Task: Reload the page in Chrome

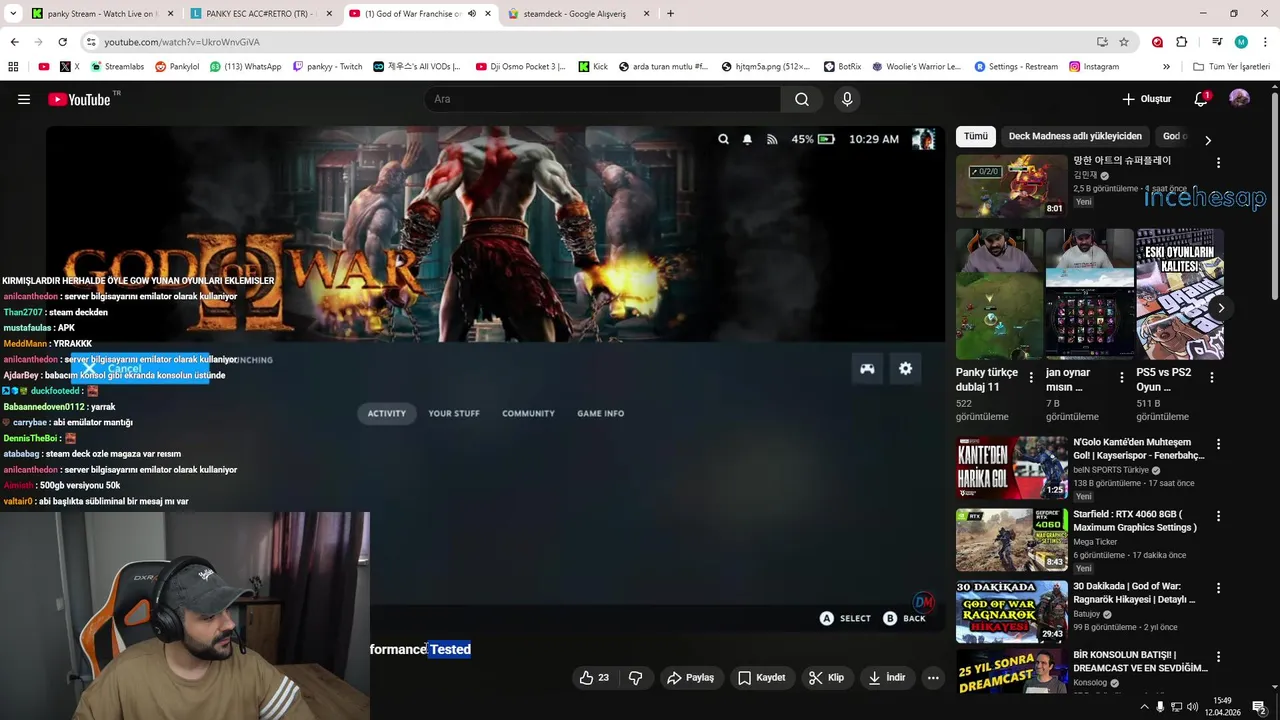Action: pos(62,42)
